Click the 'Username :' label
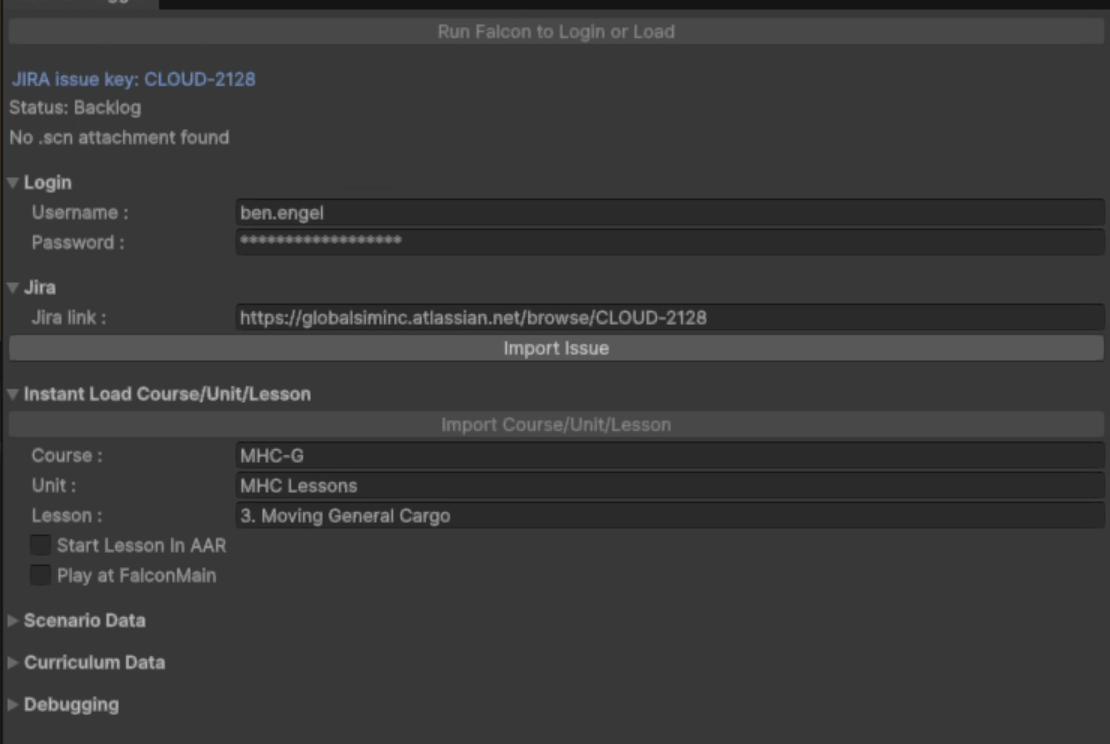The width and height of the screenshot is (1110, 744). pyautogui.click(x=80, y=213)
